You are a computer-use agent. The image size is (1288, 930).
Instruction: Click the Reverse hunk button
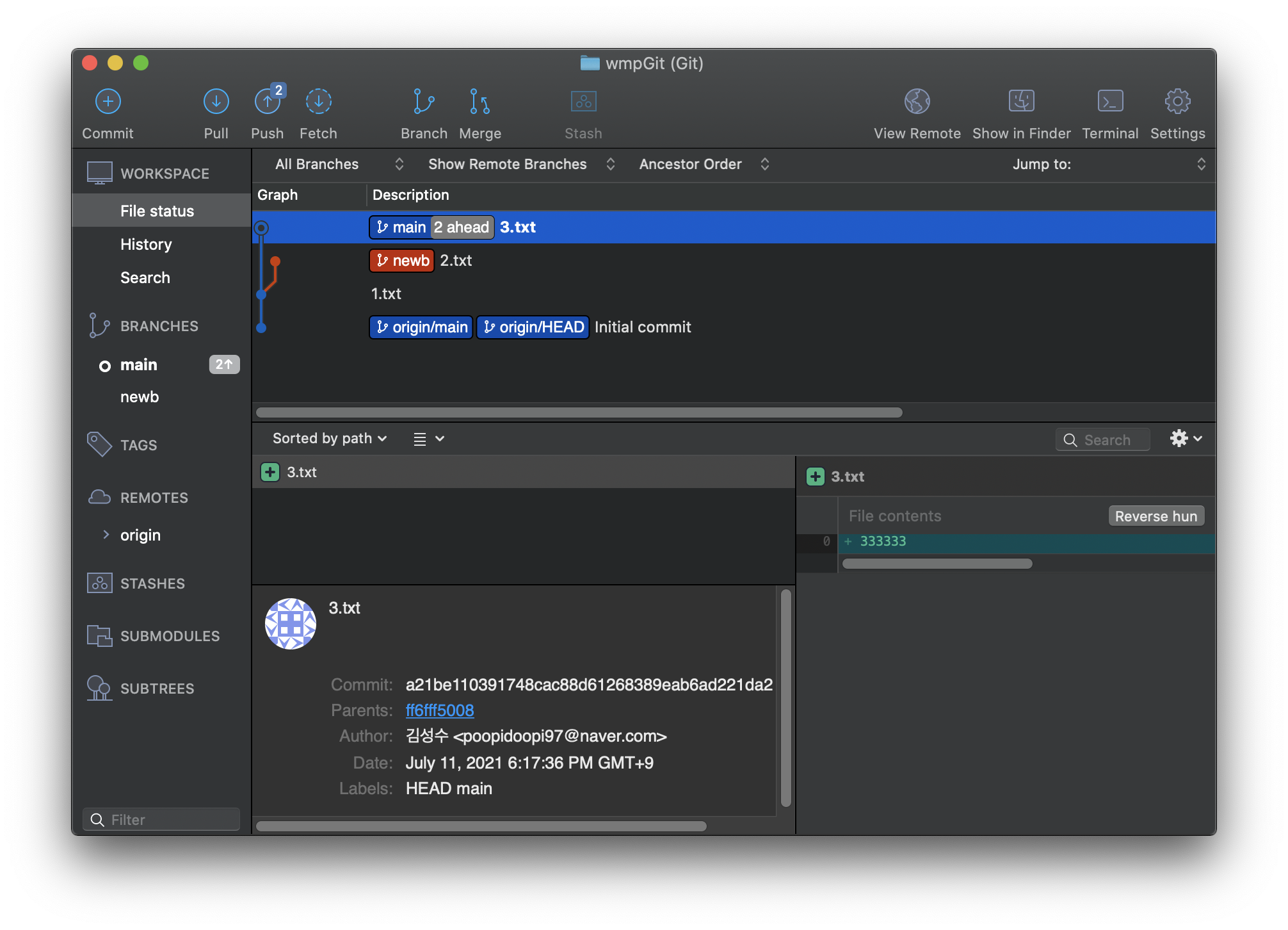[x=1155, y=516]
